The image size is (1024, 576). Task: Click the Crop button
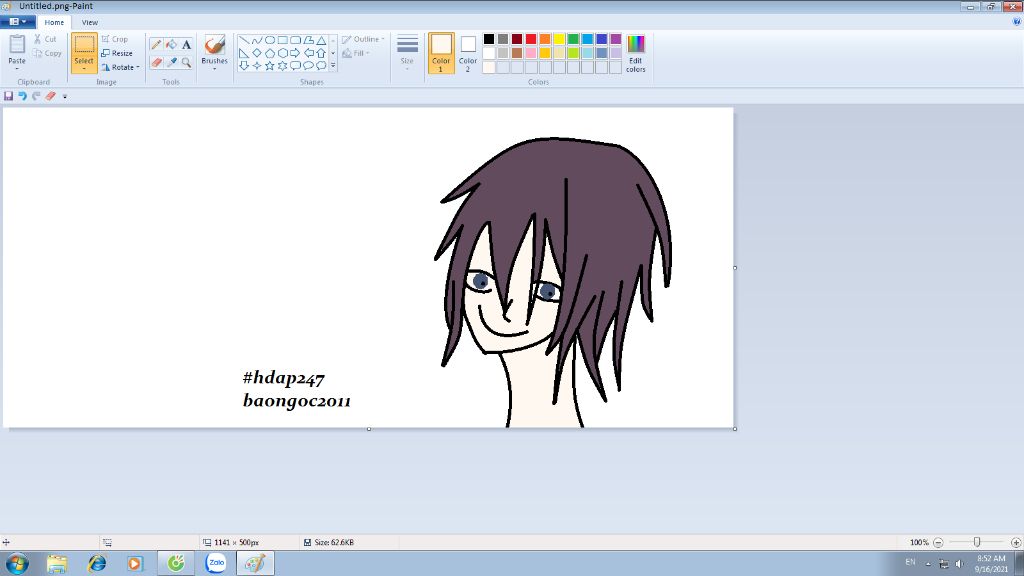tap(115, 39)
